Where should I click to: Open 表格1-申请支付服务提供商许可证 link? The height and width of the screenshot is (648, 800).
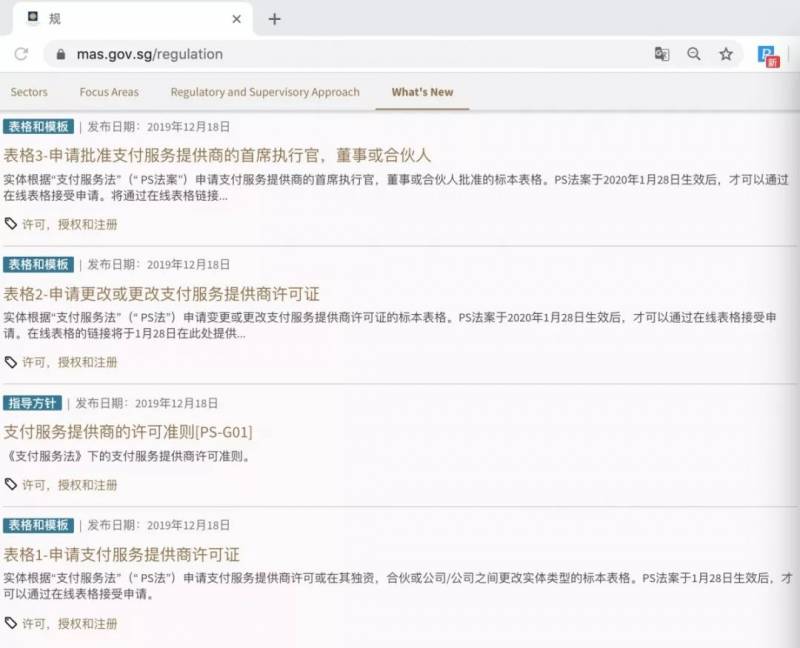coord(122,554)
